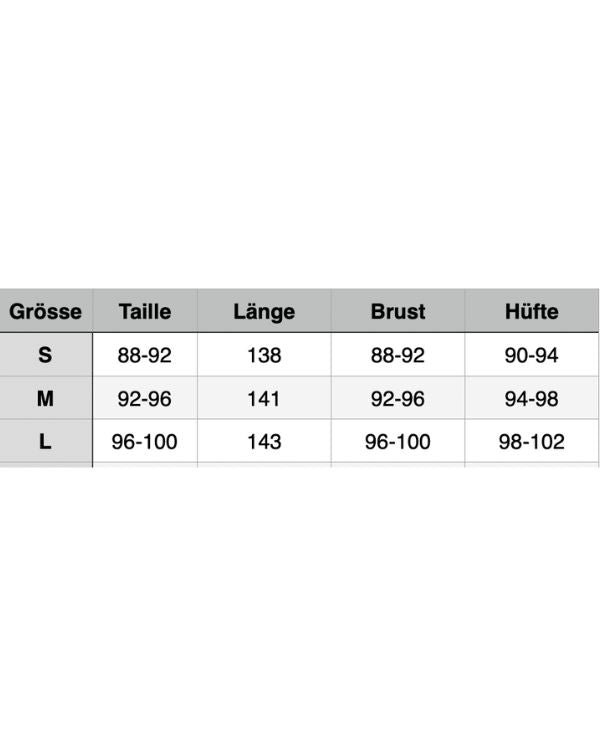Click the size M row label

coord(46,399)
